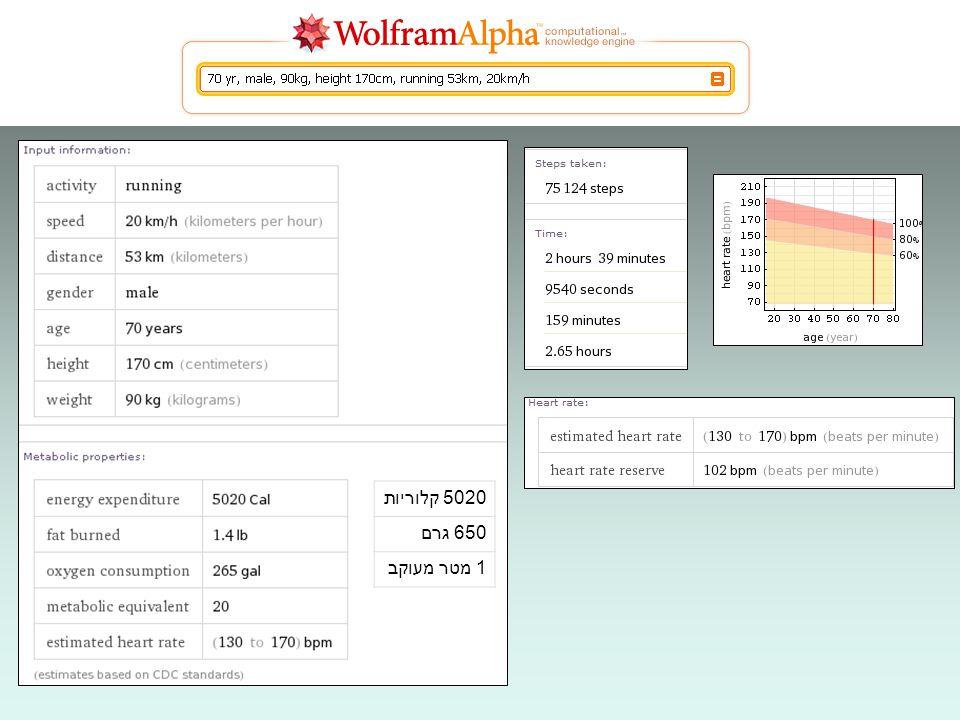
Task: Select the 'running' activity value
Action: click(154, 186)
